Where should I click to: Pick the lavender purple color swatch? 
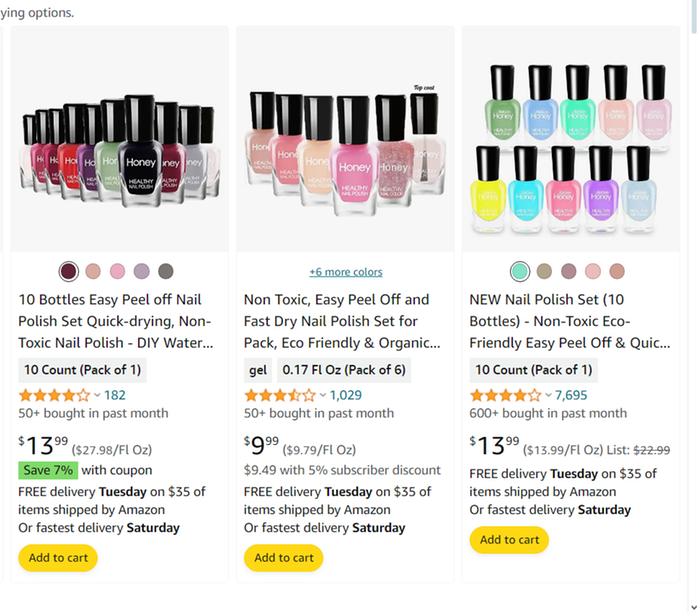tap(141, 271)
